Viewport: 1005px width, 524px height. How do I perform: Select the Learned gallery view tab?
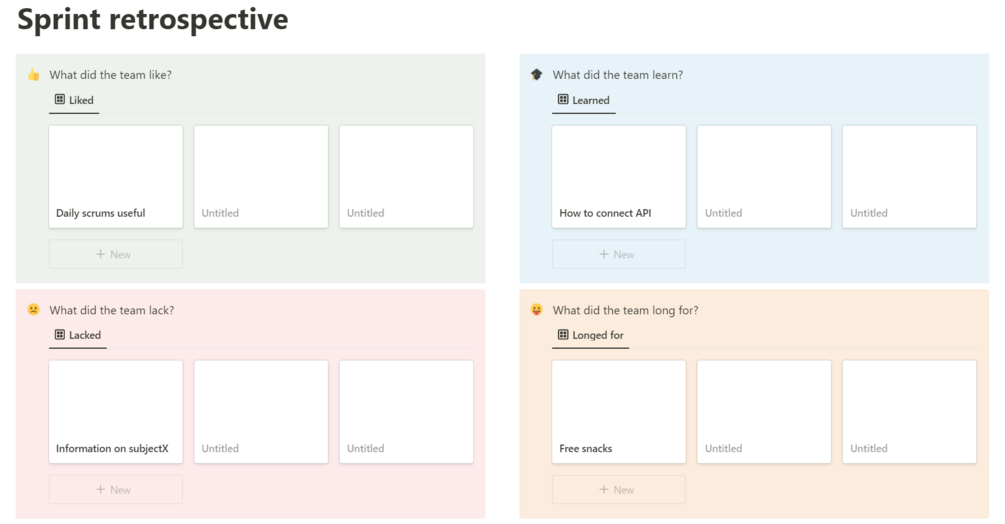pyautogui.click(x=583, y=100)
